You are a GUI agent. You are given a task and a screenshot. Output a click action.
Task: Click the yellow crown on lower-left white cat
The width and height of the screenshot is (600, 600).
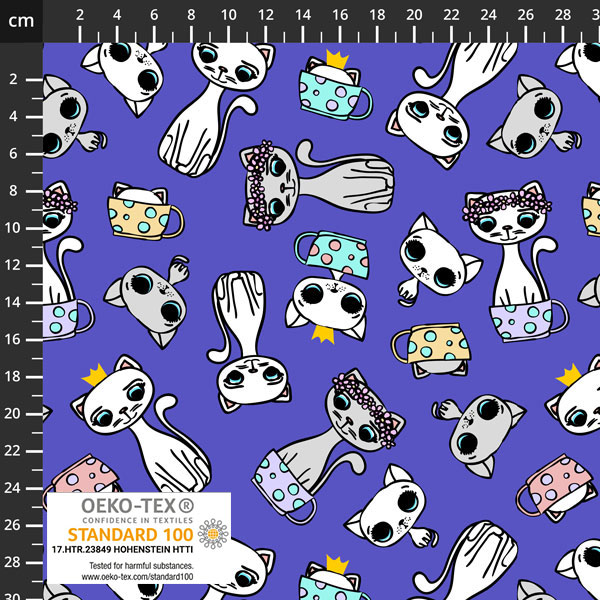[94, 375]
